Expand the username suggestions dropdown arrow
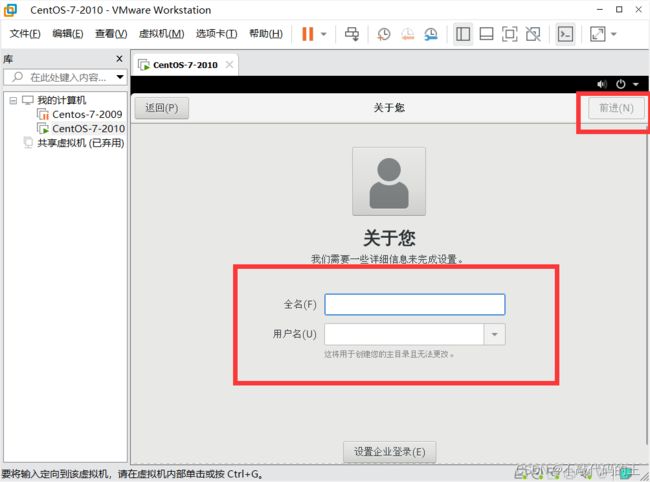The height and width of the screenshot is (482, 650). pyautogui.click(x=495, y=334)
